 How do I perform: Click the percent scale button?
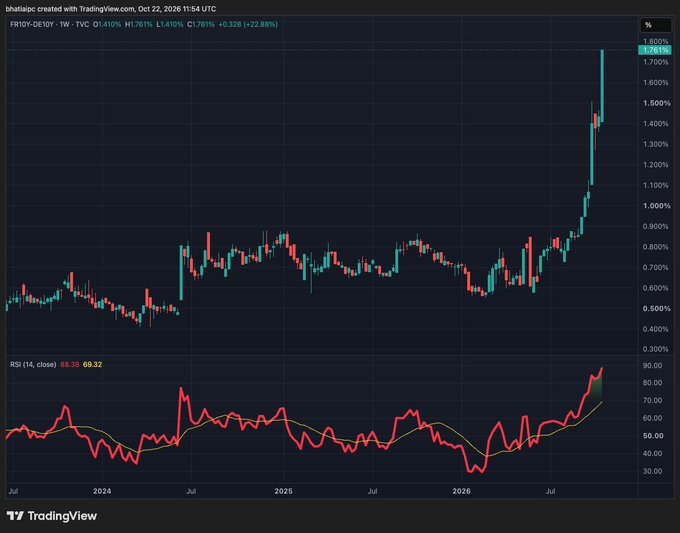[x=656, y=25]
